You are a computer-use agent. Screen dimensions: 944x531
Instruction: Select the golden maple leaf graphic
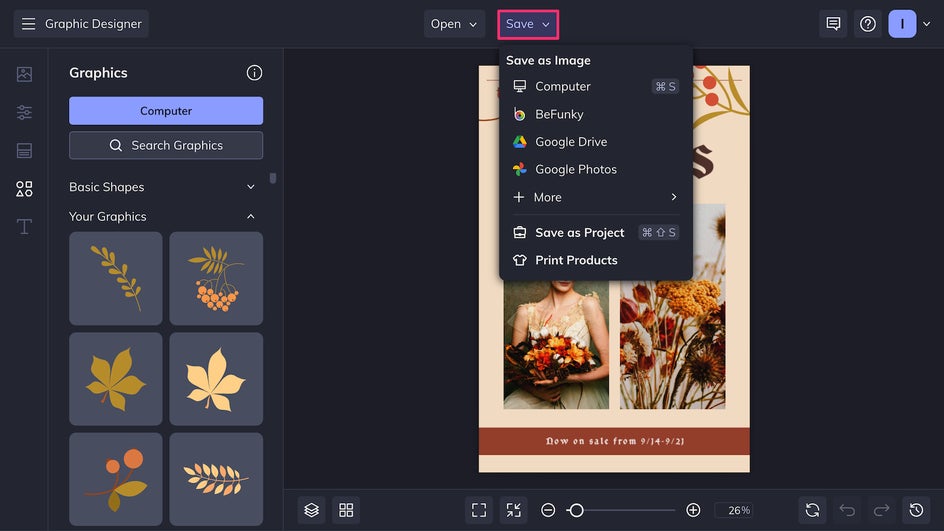pyautogui.click(x=116, y=379)
